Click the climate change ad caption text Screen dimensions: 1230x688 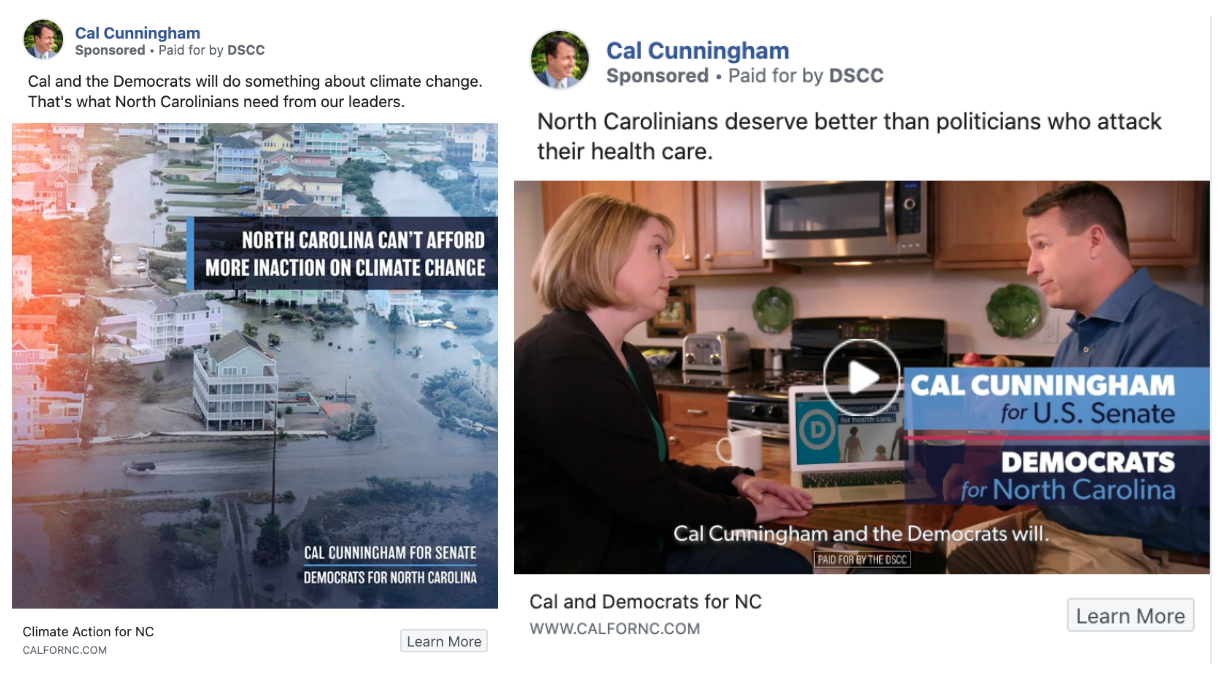tap(254, 91)
